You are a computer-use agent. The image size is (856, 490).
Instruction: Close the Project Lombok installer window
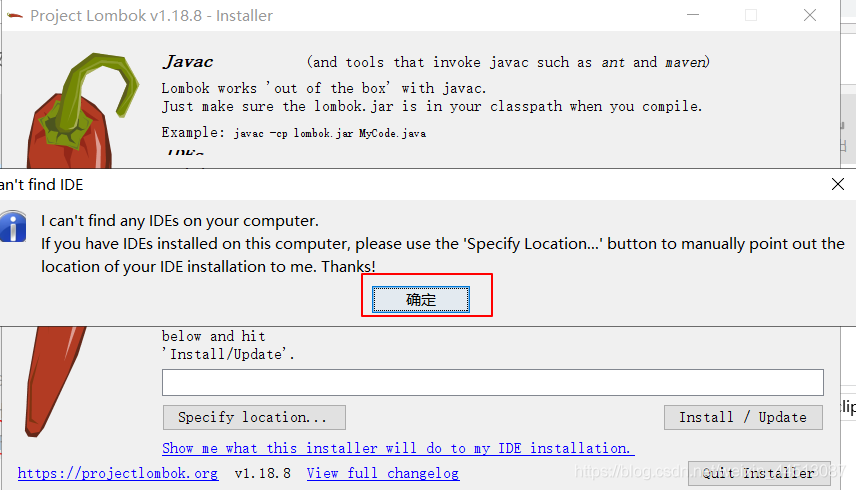pos(810,15)
